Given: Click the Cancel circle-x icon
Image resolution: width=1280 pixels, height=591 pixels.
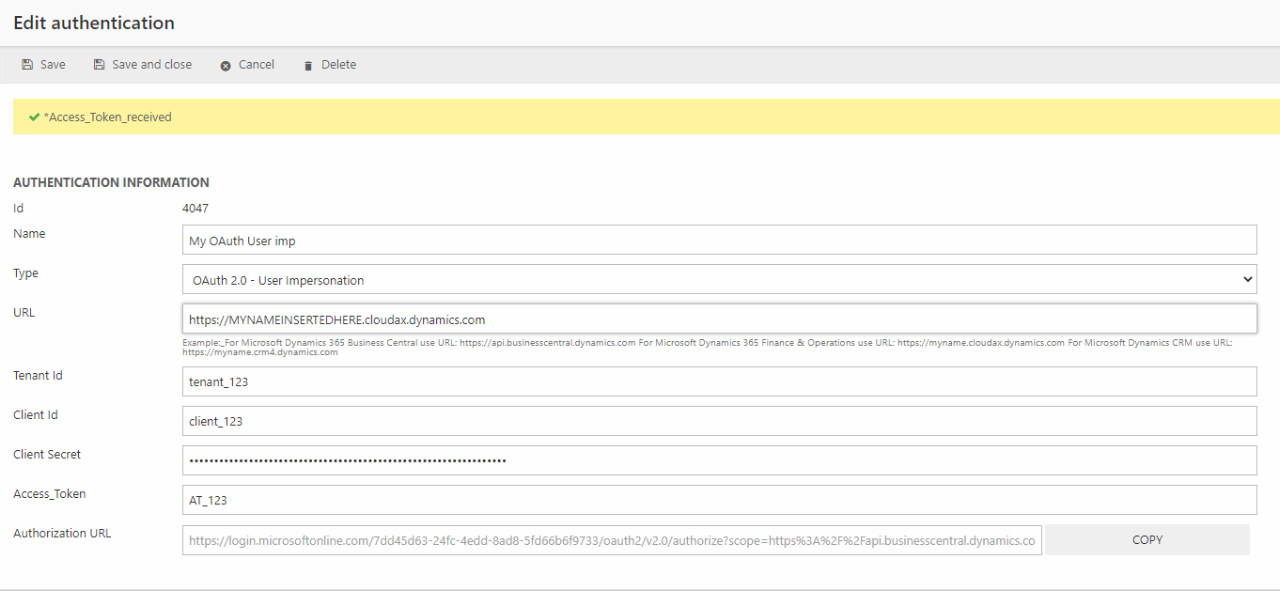Looking at the screenshot, I should click(x=226, y=65).
